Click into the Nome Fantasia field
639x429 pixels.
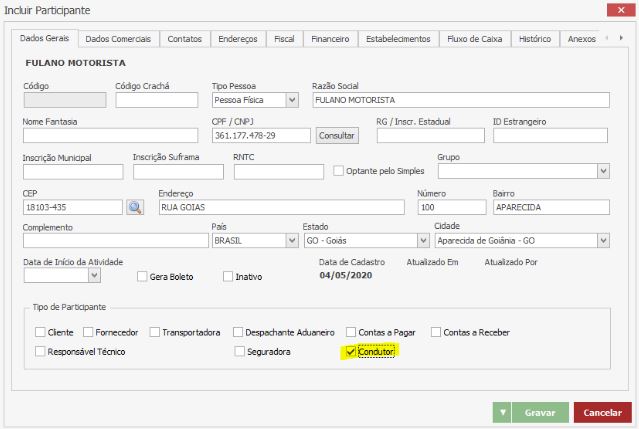[x=110, y=135]
